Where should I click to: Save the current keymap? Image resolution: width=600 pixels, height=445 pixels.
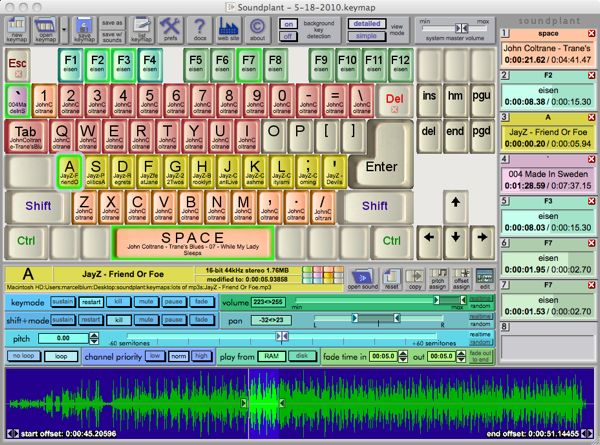(x=84, y=29)
